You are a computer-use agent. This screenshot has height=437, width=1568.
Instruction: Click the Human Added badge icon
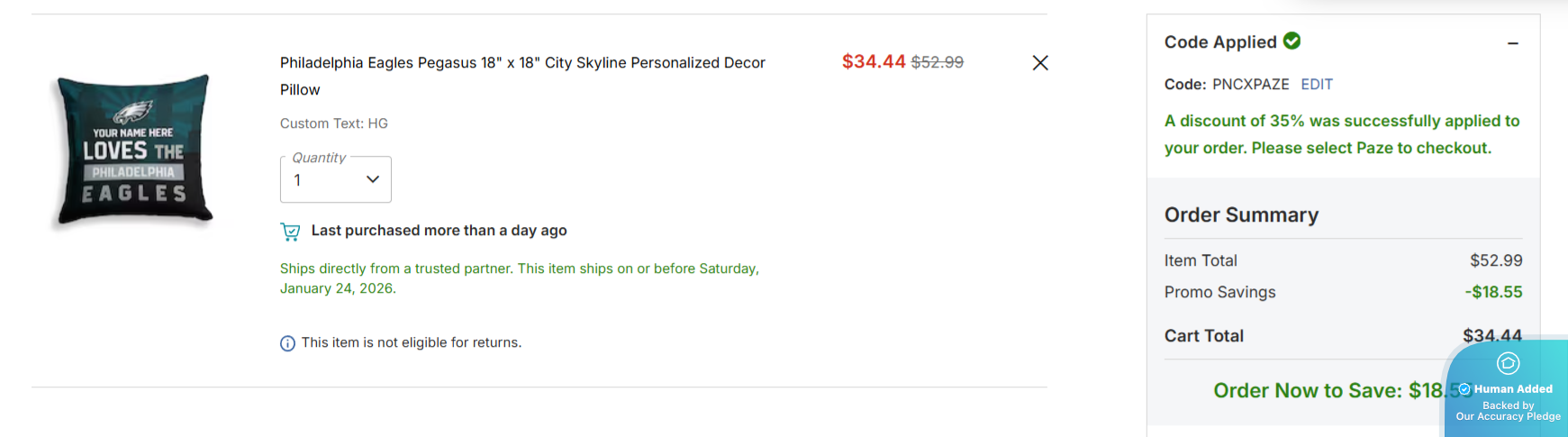coord(1508,363)
